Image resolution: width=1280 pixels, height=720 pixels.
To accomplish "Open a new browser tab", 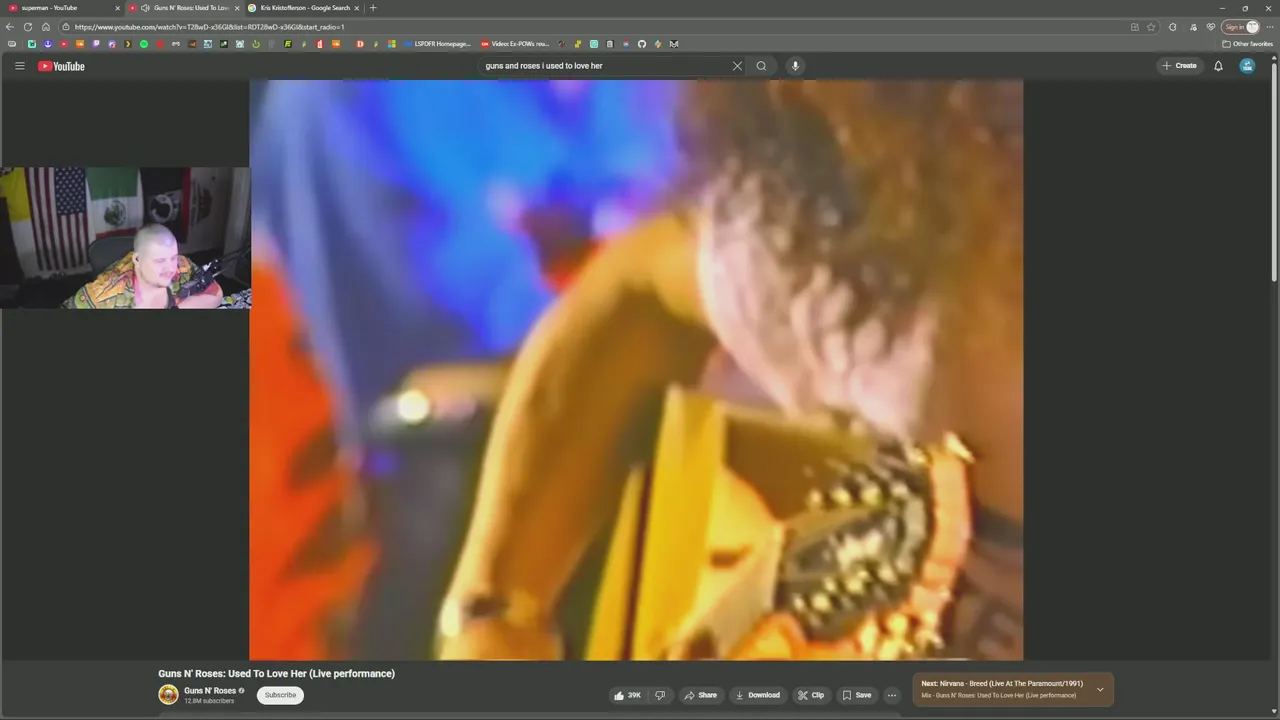I will coord(373,8).
